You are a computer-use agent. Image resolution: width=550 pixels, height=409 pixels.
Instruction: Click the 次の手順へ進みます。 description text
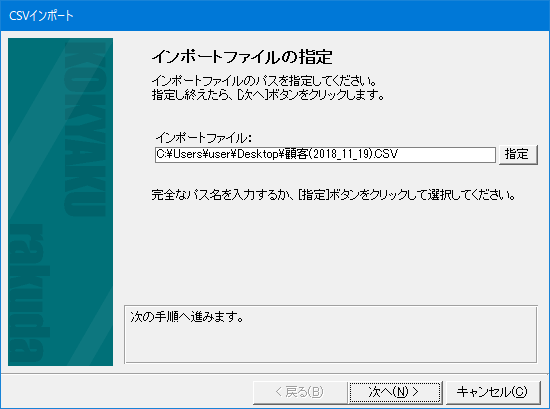tap(187, 317)
